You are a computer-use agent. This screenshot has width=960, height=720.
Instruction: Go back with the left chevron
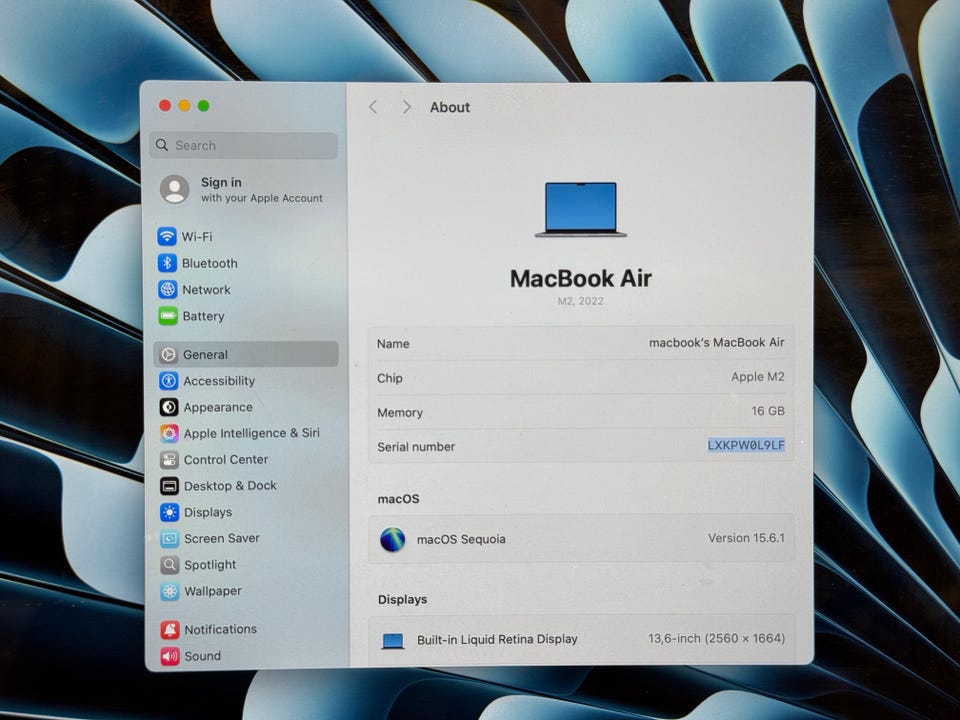pyautogui.click(x=373, y=107)
